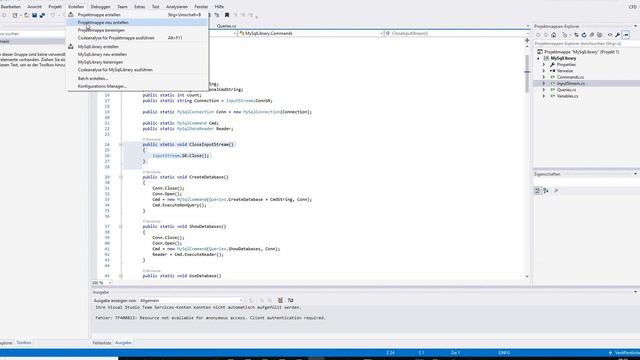The image size is (640, 360).
Task: Click the Toolbox search field
Action: tap(32, 33)
